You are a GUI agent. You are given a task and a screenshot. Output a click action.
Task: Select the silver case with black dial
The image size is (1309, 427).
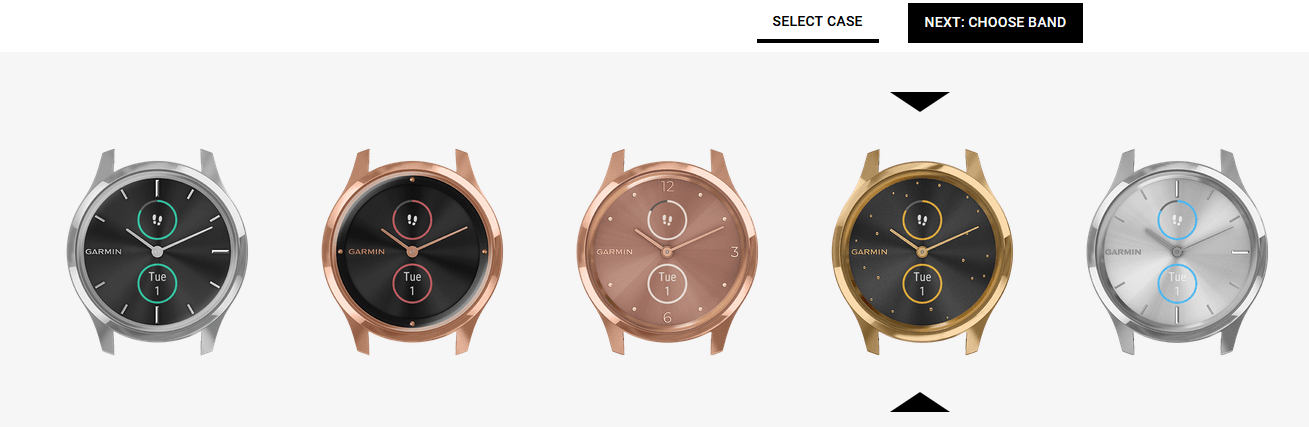157,251
